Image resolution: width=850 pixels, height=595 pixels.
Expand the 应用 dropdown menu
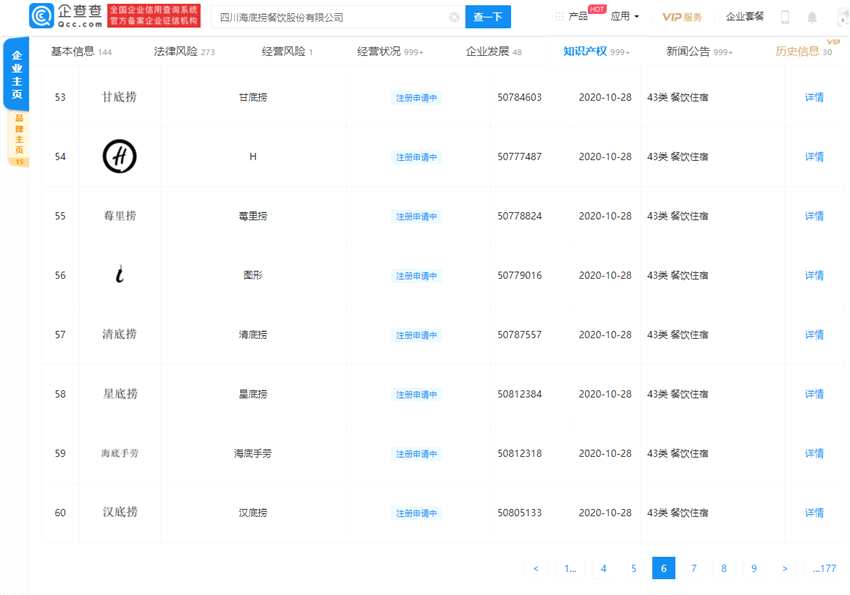[x=625, y=17]
